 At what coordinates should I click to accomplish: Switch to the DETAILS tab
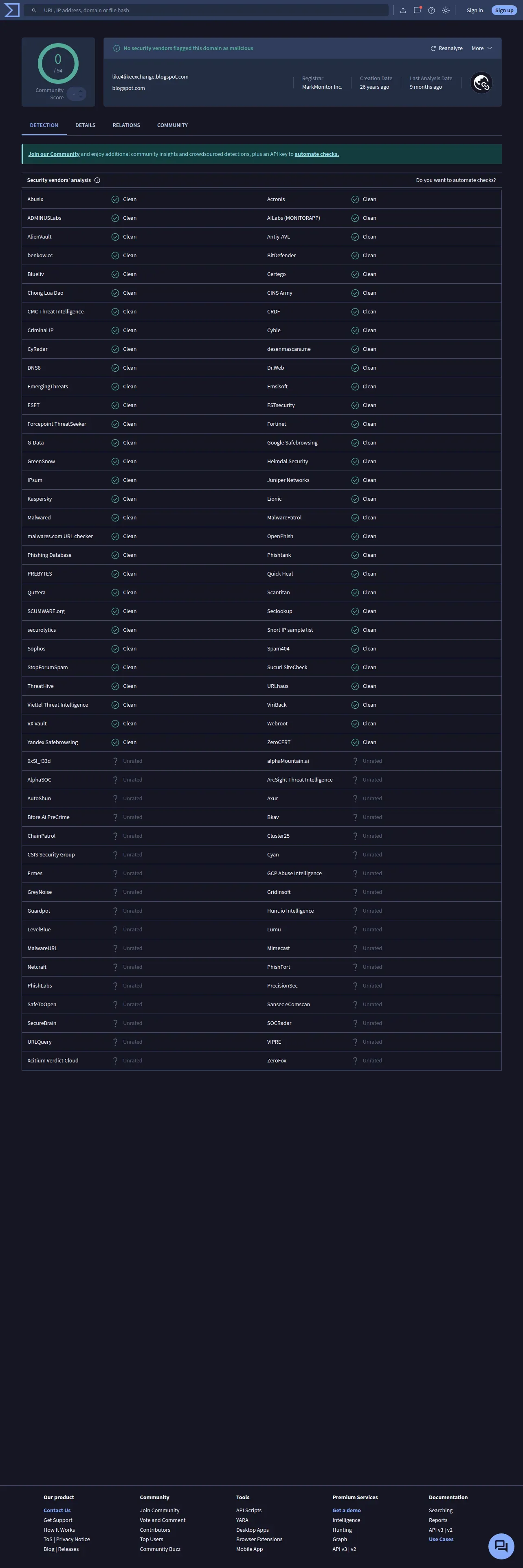(85, 125)
